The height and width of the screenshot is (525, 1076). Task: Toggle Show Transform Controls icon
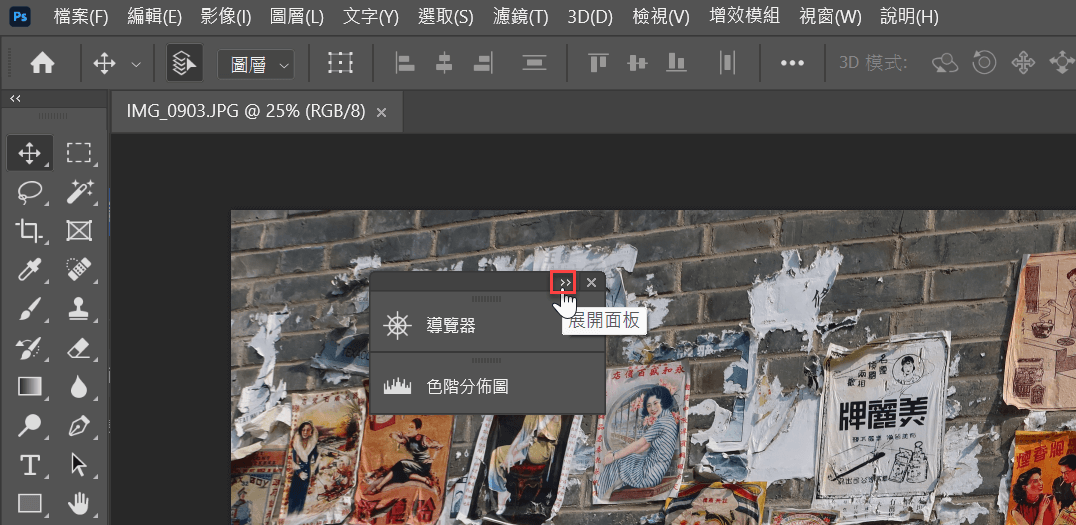tap(340, 63)
